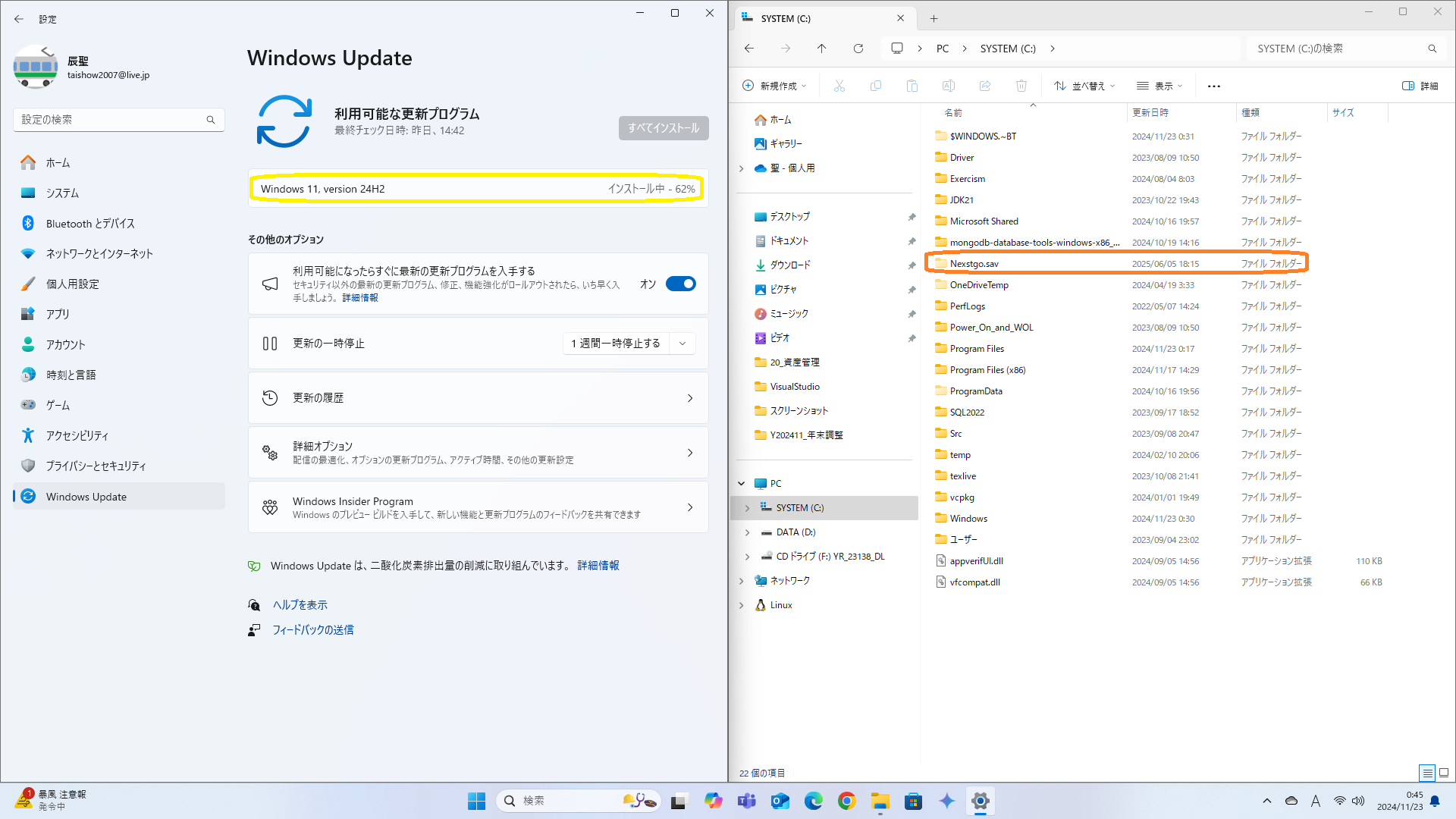
Task: Click the back arrow in Settings window
Action: click(19, 19)
